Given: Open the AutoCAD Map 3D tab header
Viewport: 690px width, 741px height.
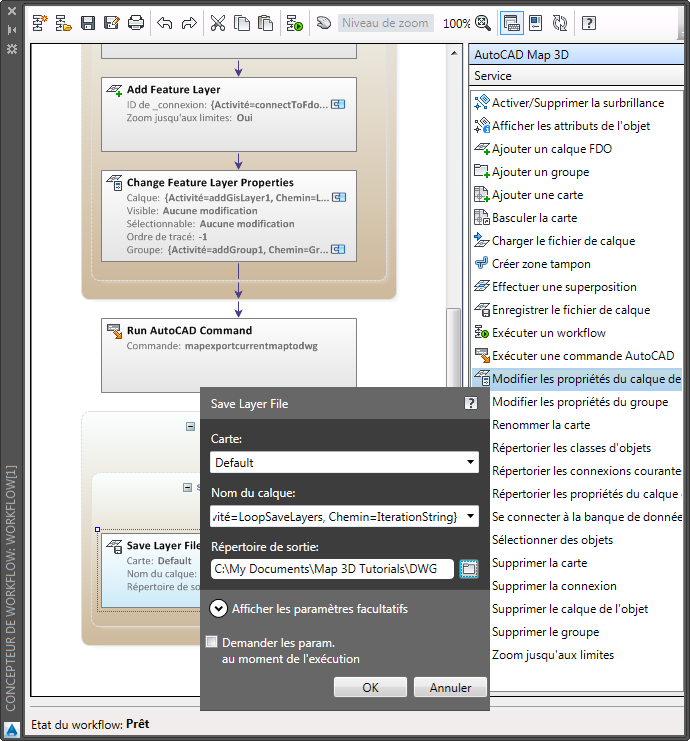Looking at the screenshot, I should click(576, 55).
